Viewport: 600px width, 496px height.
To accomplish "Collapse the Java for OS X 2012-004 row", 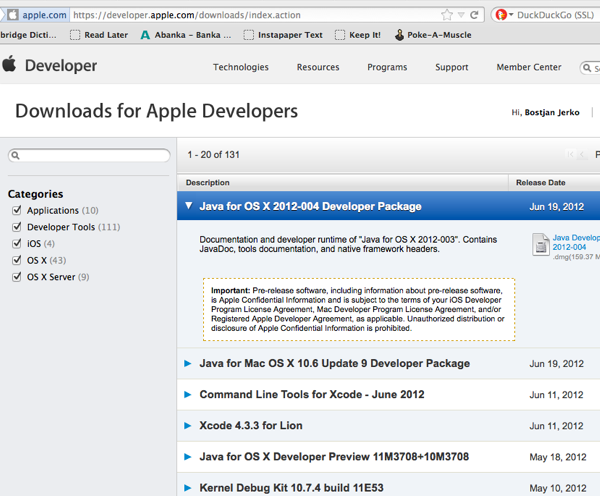I will (188, 206).
